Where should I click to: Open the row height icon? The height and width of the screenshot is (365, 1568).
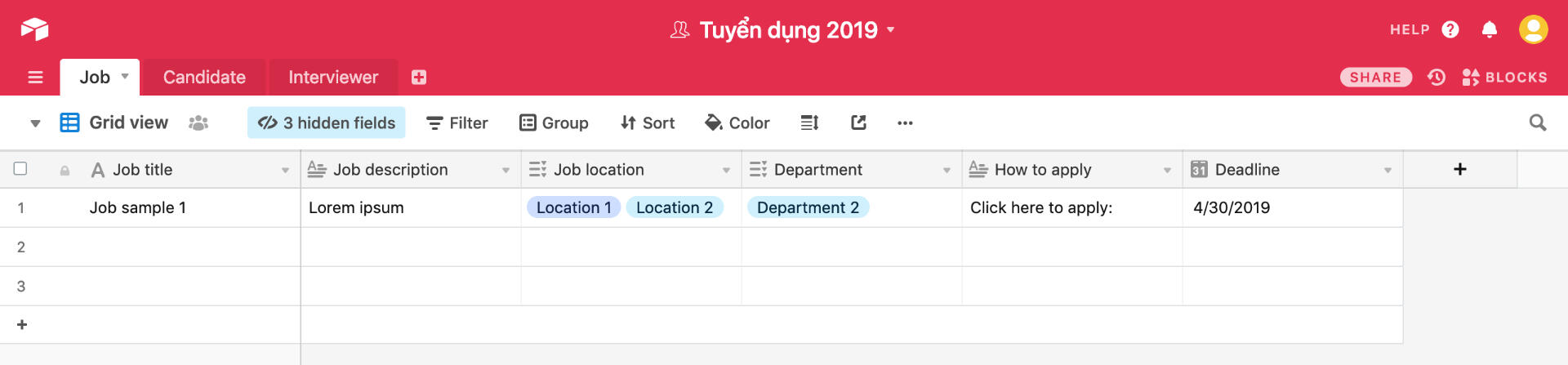tap(809, 123)
